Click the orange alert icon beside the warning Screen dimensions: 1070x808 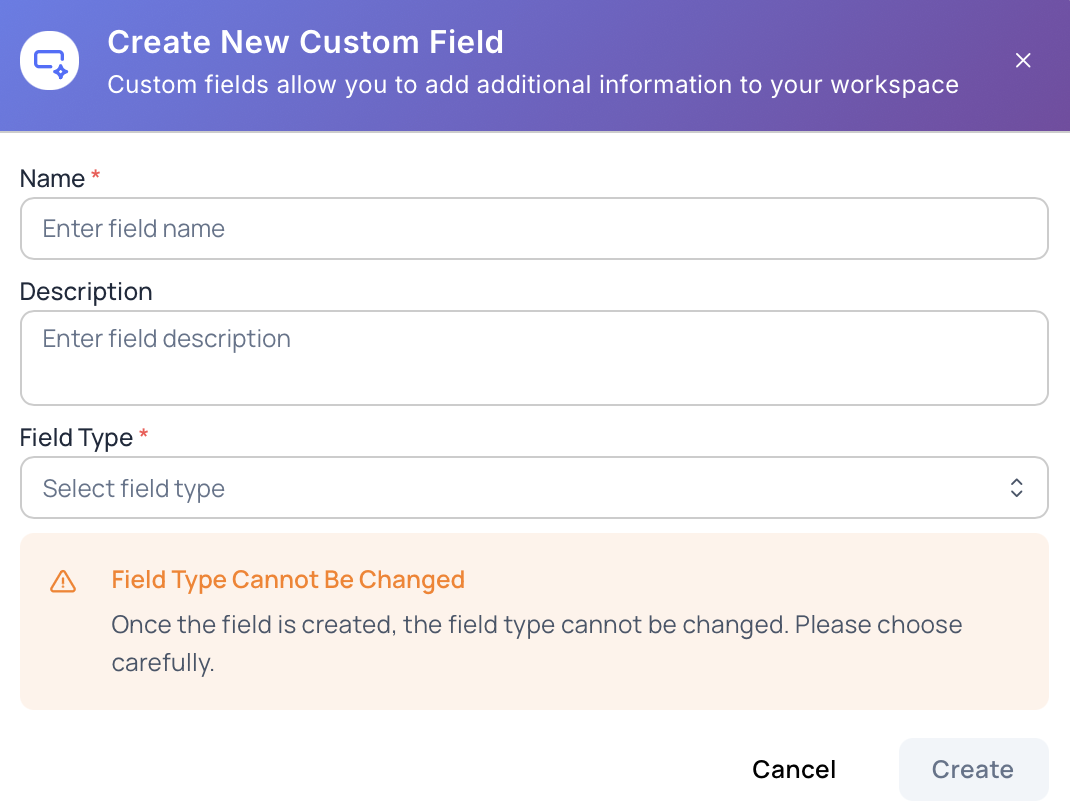pos(63,580)
